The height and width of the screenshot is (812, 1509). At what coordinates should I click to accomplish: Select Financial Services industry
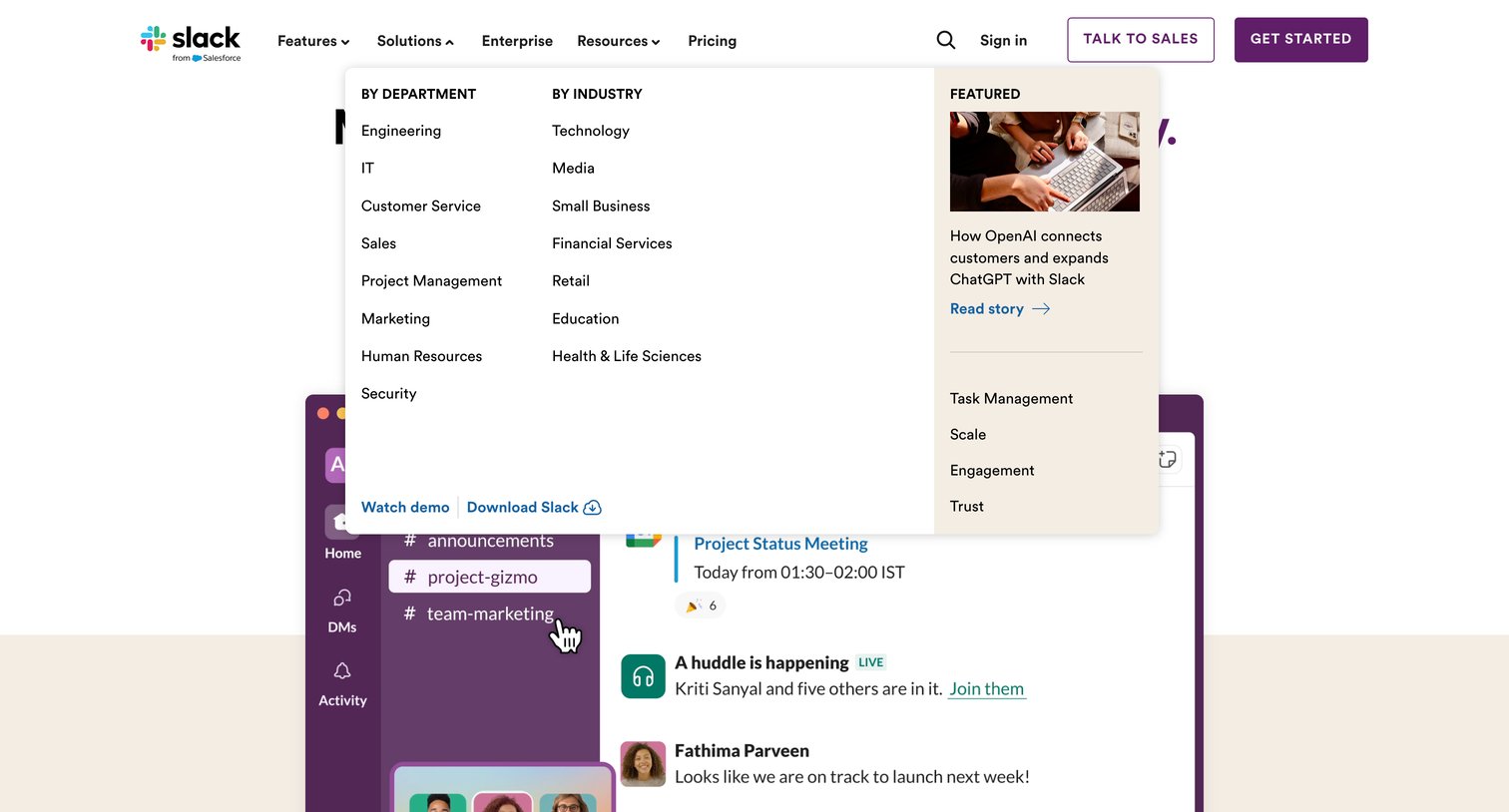[x=612, y=243]
